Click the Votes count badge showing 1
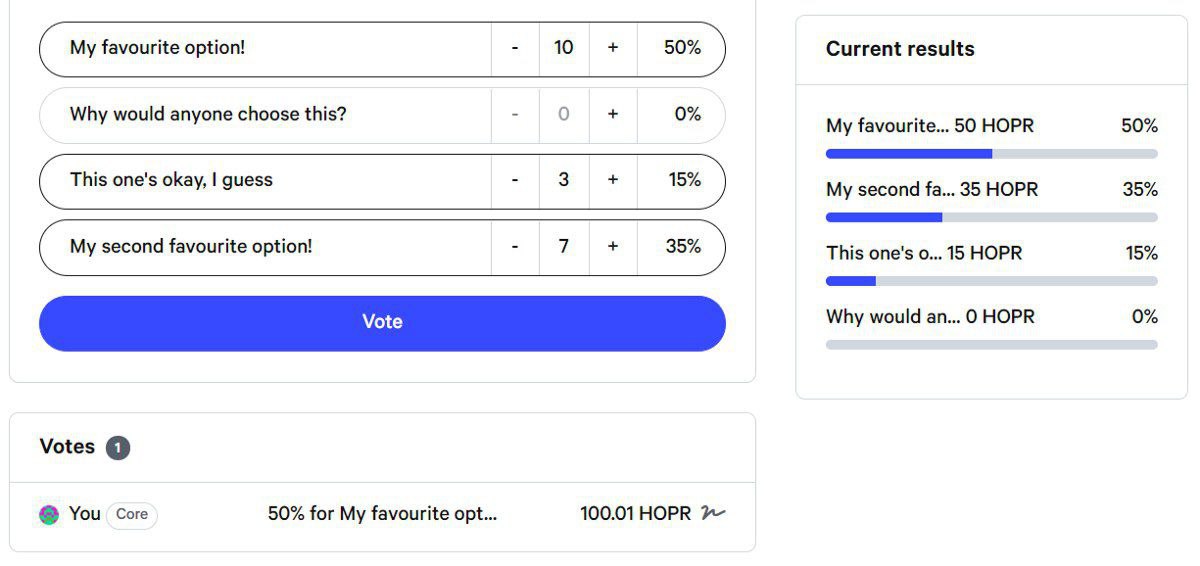Image resolution: width=1200 pixels, height=566 pixels. point(117,448)
